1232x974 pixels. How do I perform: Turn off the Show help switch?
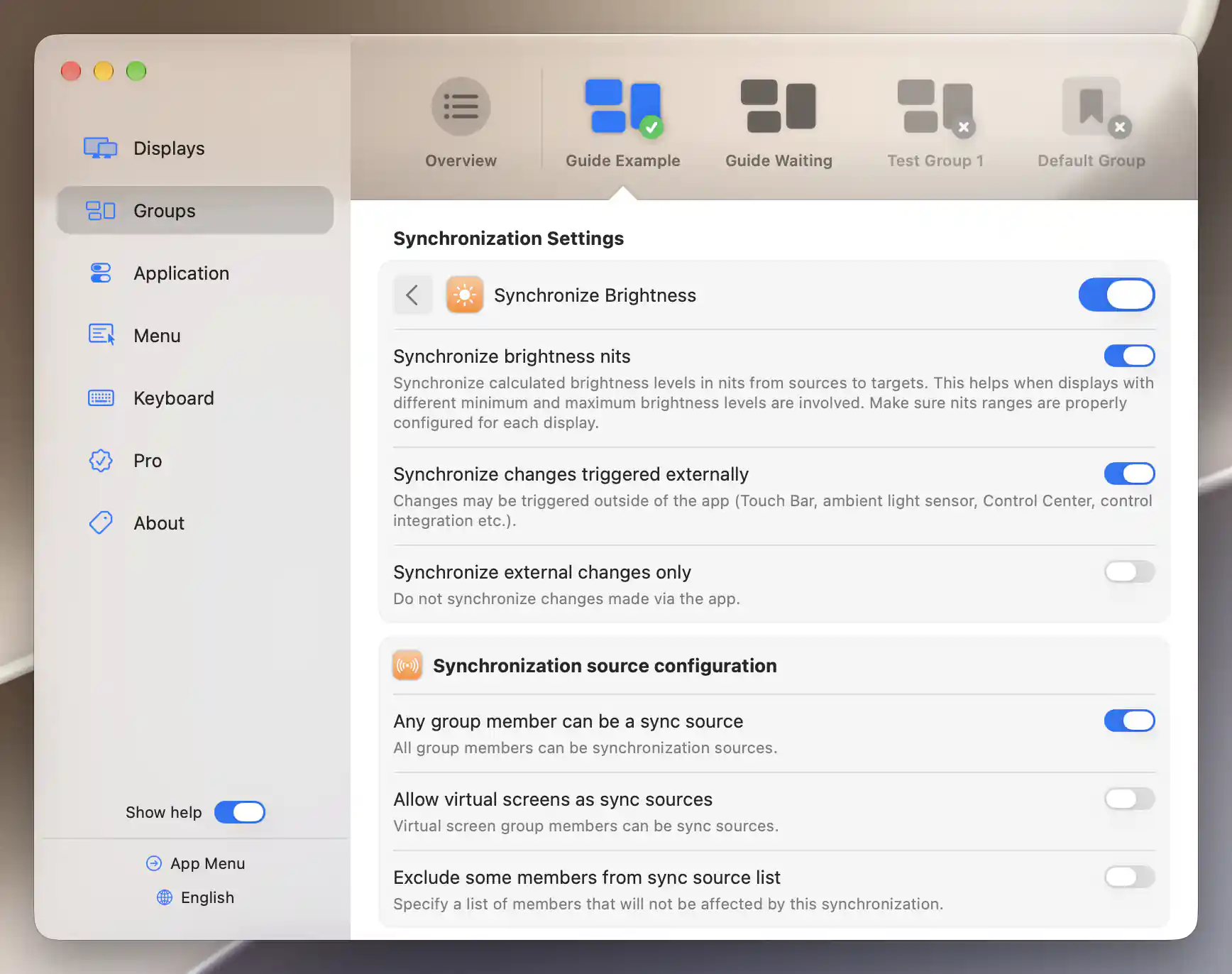coord(240,812)
